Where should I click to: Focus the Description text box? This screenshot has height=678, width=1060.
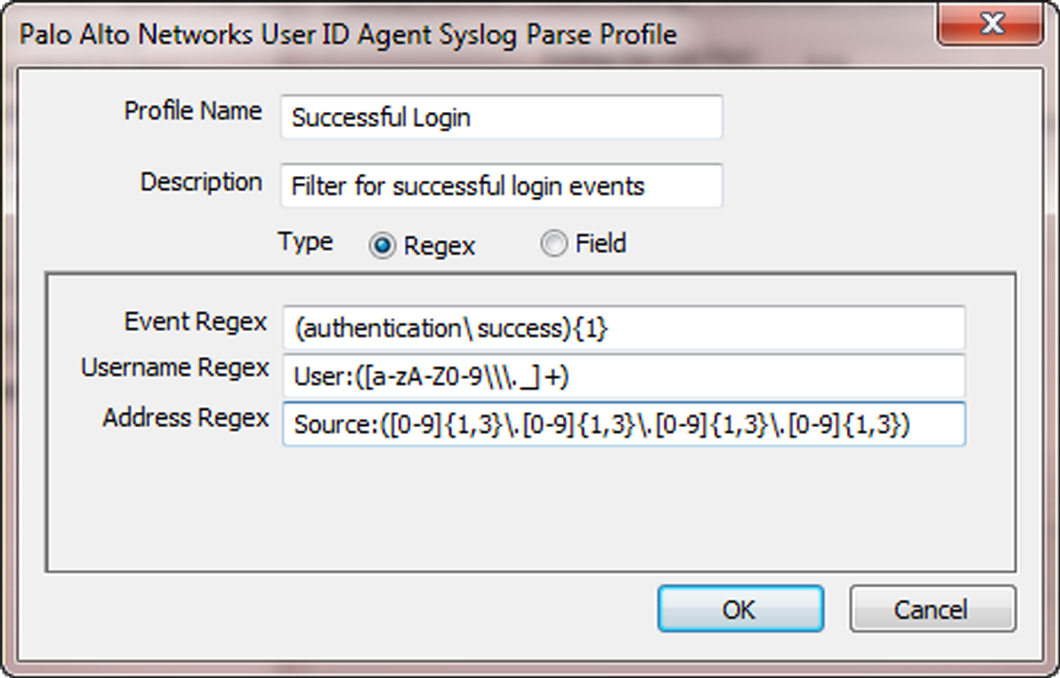[x=501, y=186]
